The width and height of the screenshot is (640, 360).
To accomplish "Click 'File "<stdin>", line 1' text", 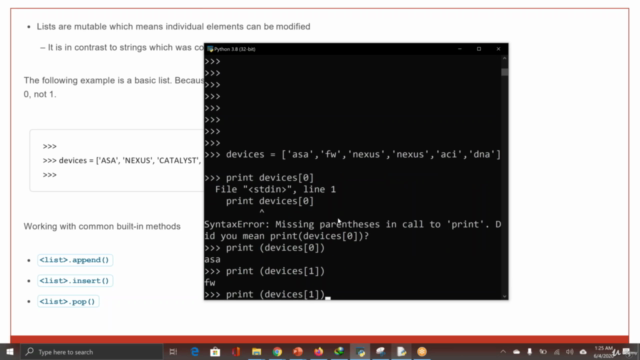I will [x=275, y=189].
